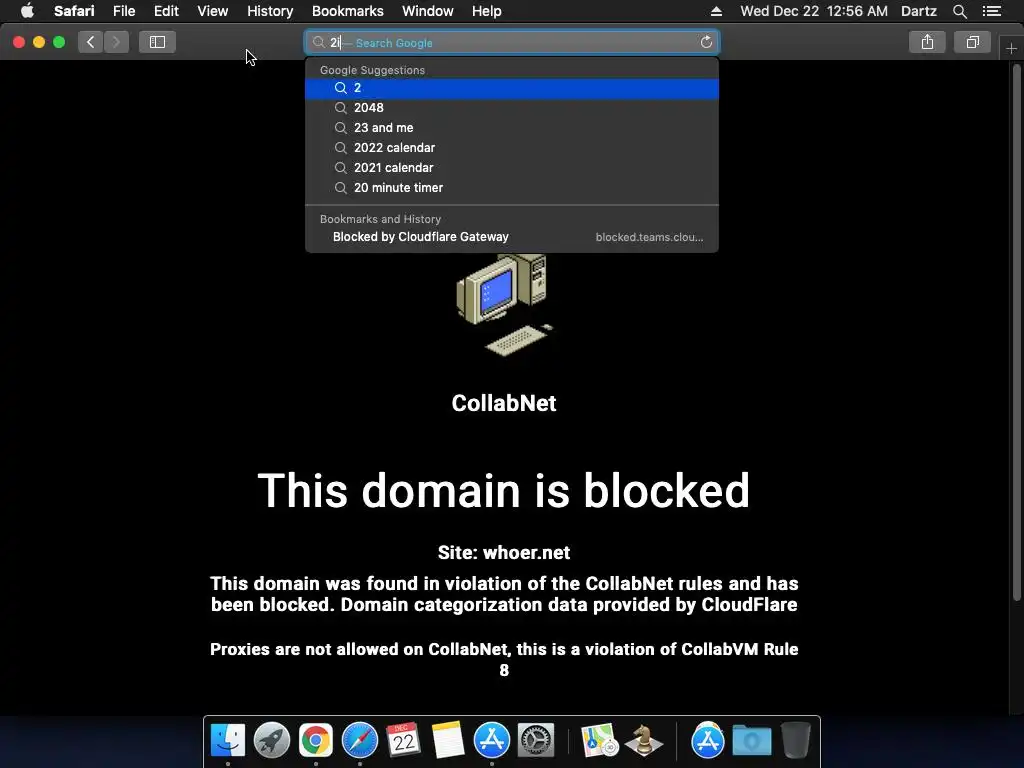Open the Safari menu
This screenshot has height=768, width=1024.
pos(74,11)
